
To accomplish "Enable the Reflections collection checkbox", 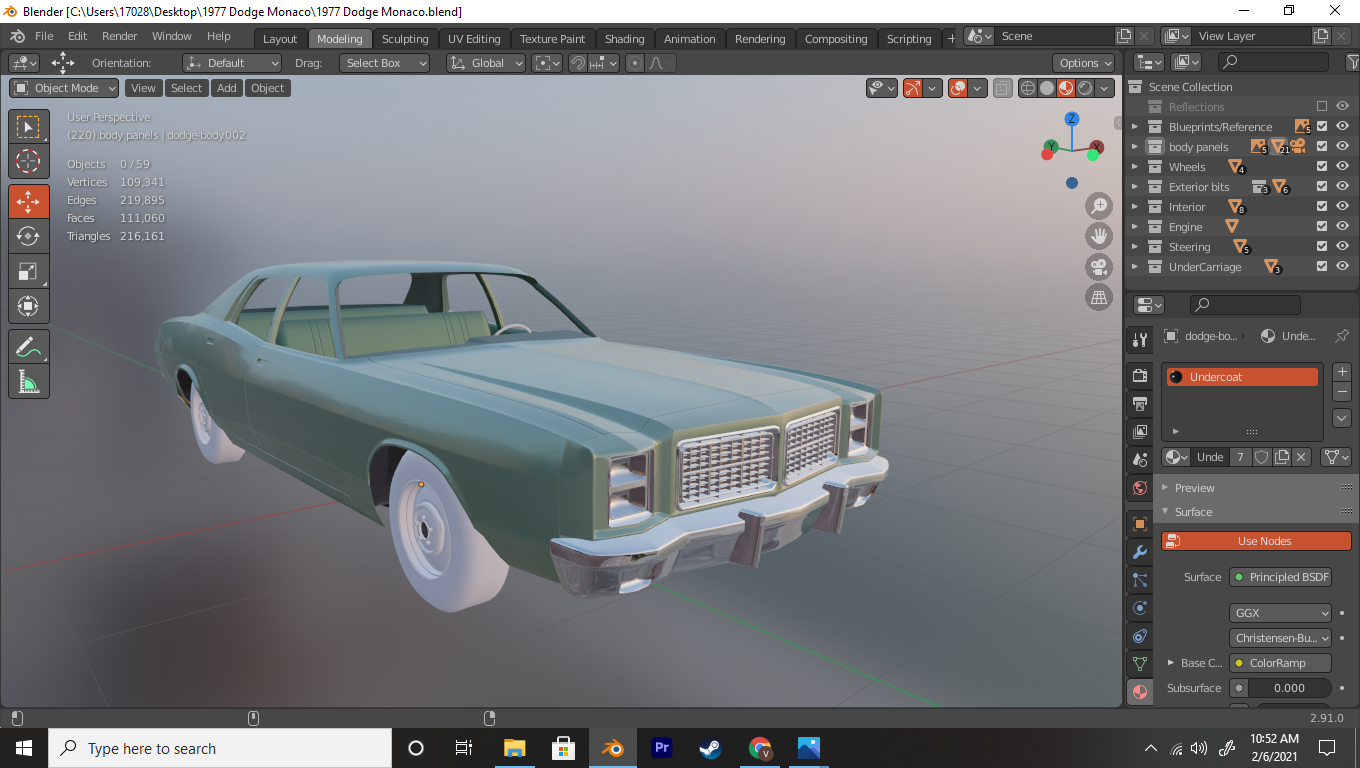I will click(1322, 107).
